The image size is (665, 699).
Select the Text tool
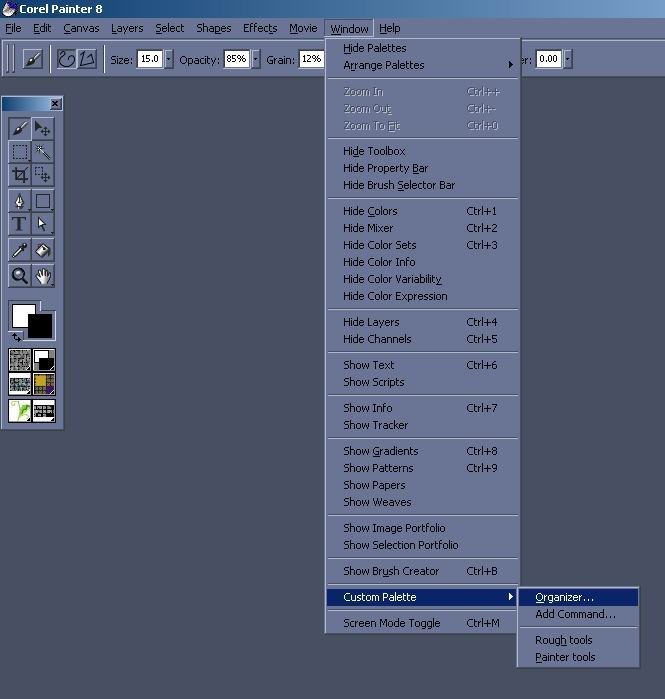tap(20, 224)
